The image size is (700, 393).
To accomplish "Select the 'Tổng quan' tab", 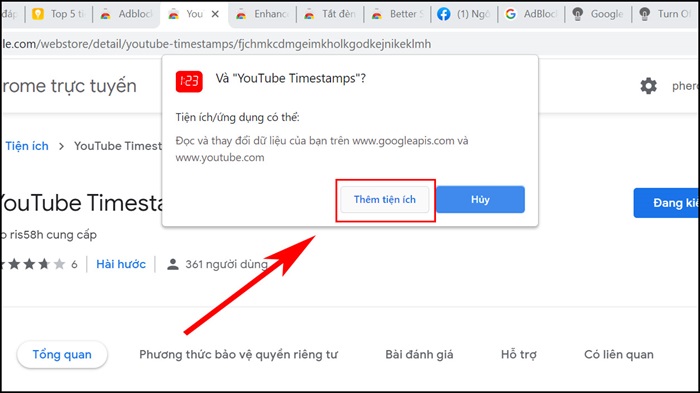I will click(x=62, y=355).
